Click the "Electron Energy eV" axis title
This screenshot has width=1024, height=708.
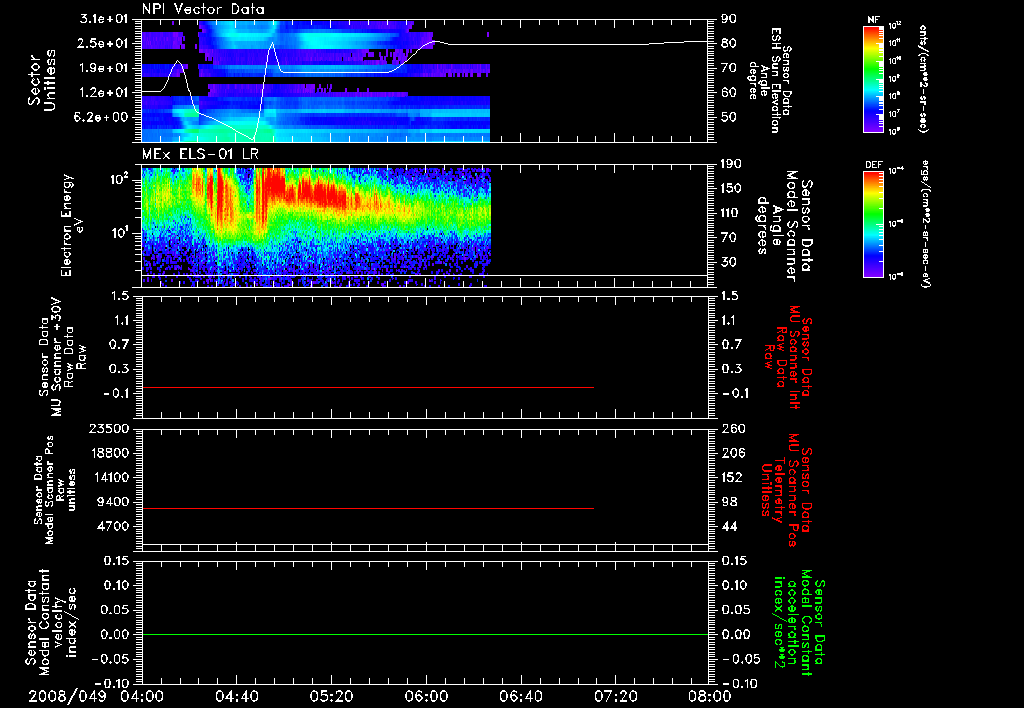(x=72, y=225)
